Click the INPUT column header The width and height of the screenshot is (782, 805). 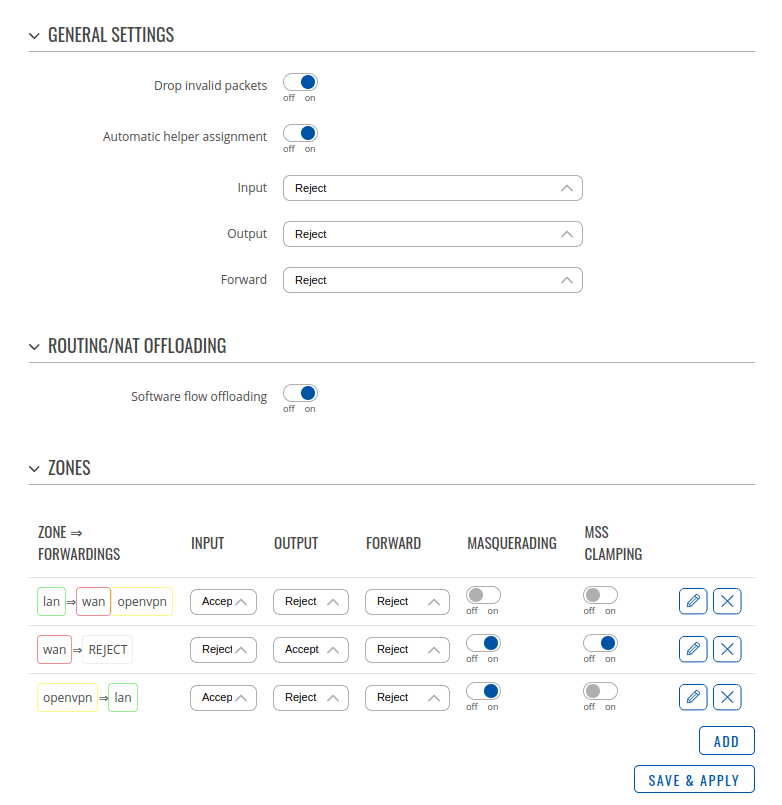tap(207, 543)
